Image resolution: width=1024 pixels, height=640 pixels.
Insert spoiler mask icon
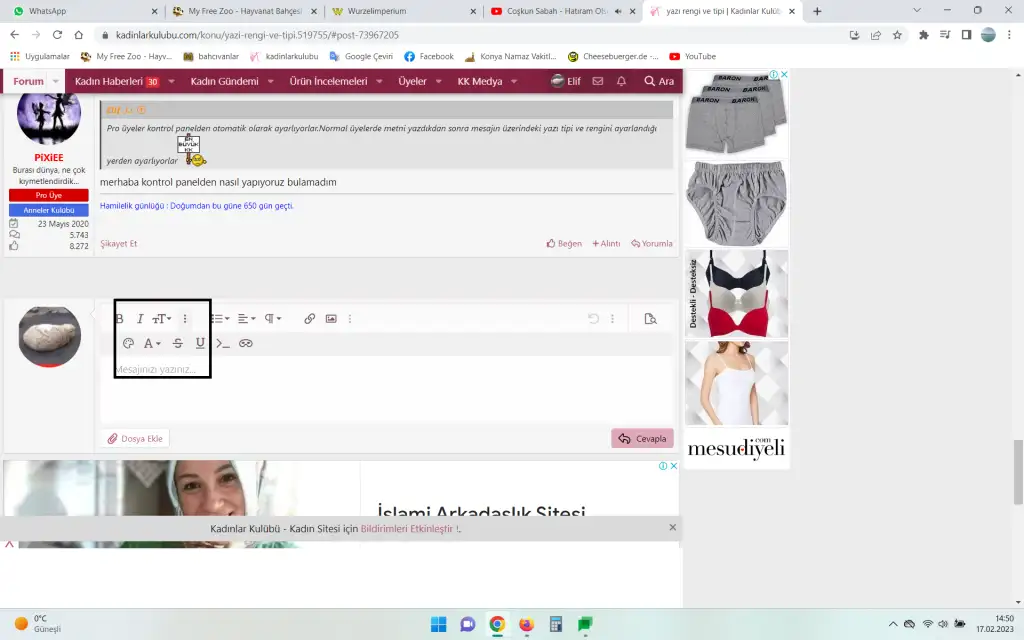[x=246, y=343]
